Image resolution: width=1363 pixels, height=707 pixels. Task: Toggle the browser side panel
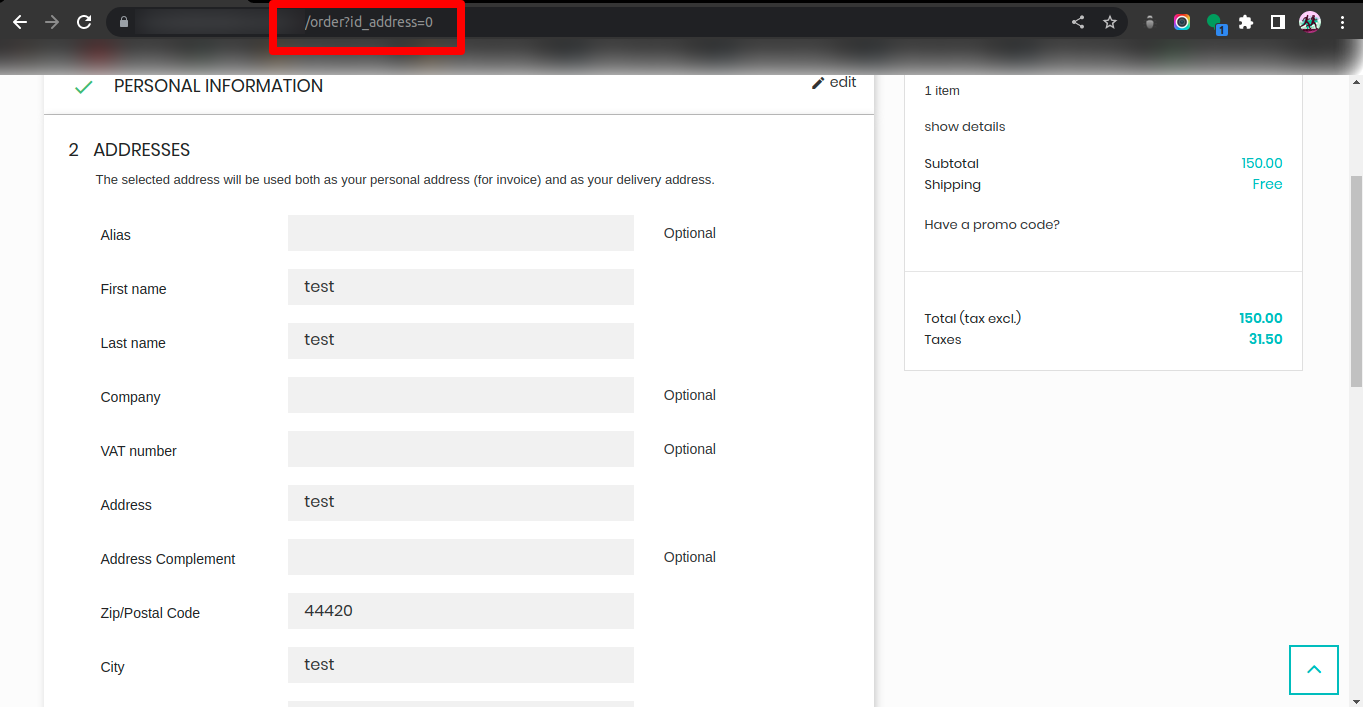[1278, 22]
